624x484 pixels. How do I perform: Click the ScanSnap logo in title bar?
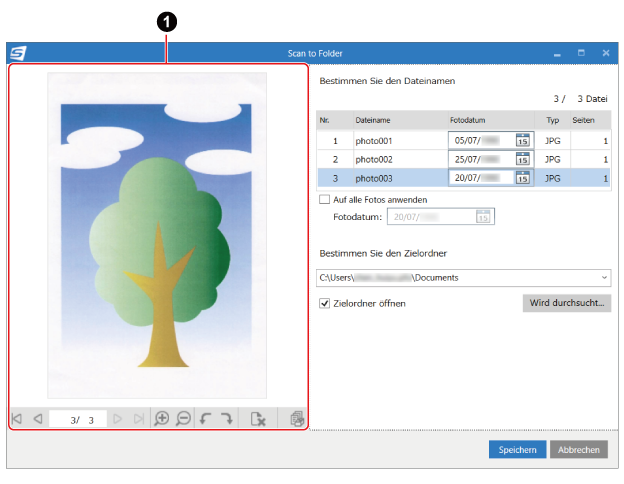tap(18, 53)
